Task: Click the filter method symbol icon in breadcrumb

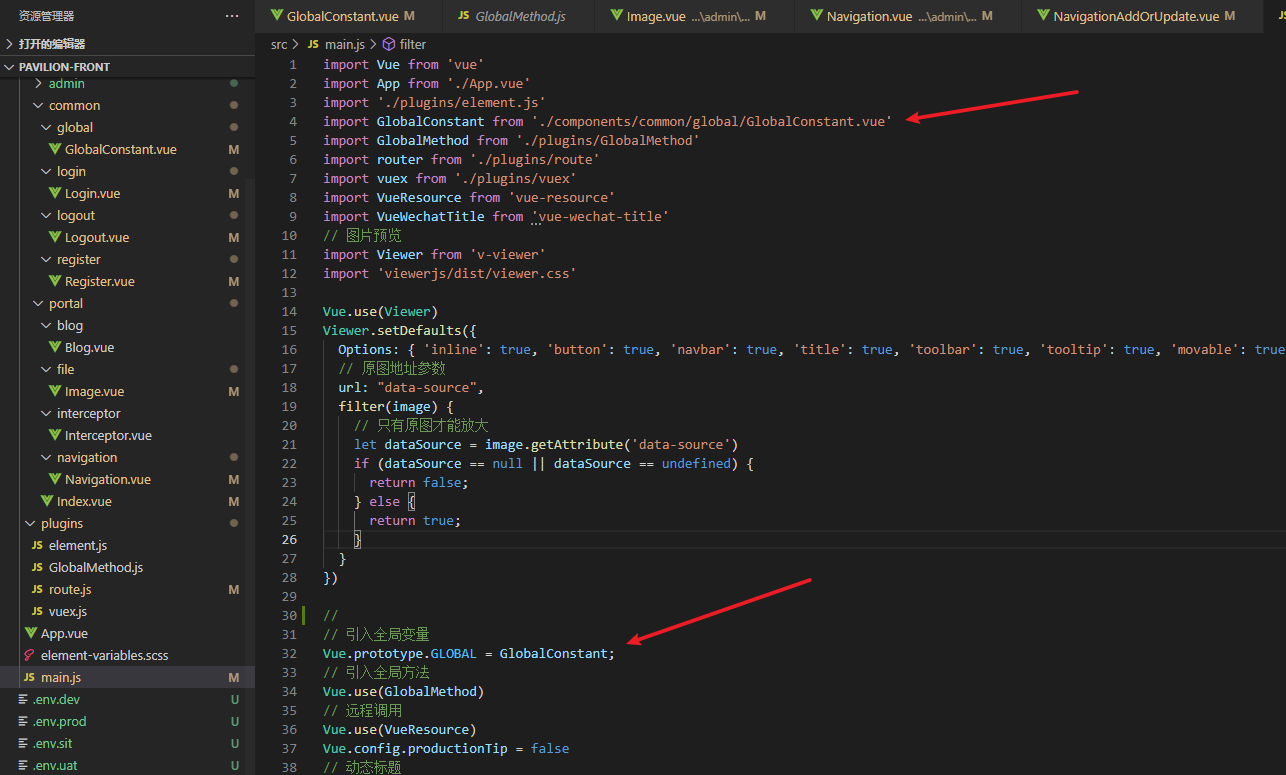Action: click(389, 44)
